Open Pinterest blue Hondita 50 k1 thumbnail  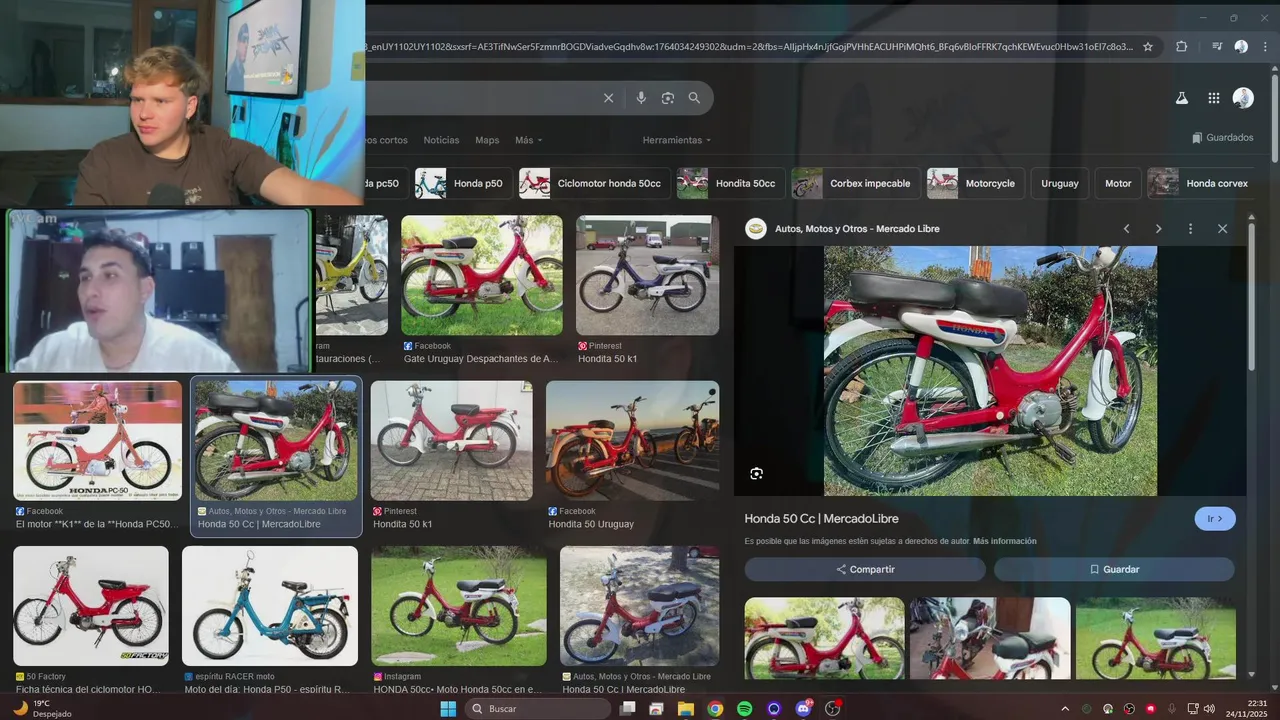pyautogui.click(x=647, y=275)
